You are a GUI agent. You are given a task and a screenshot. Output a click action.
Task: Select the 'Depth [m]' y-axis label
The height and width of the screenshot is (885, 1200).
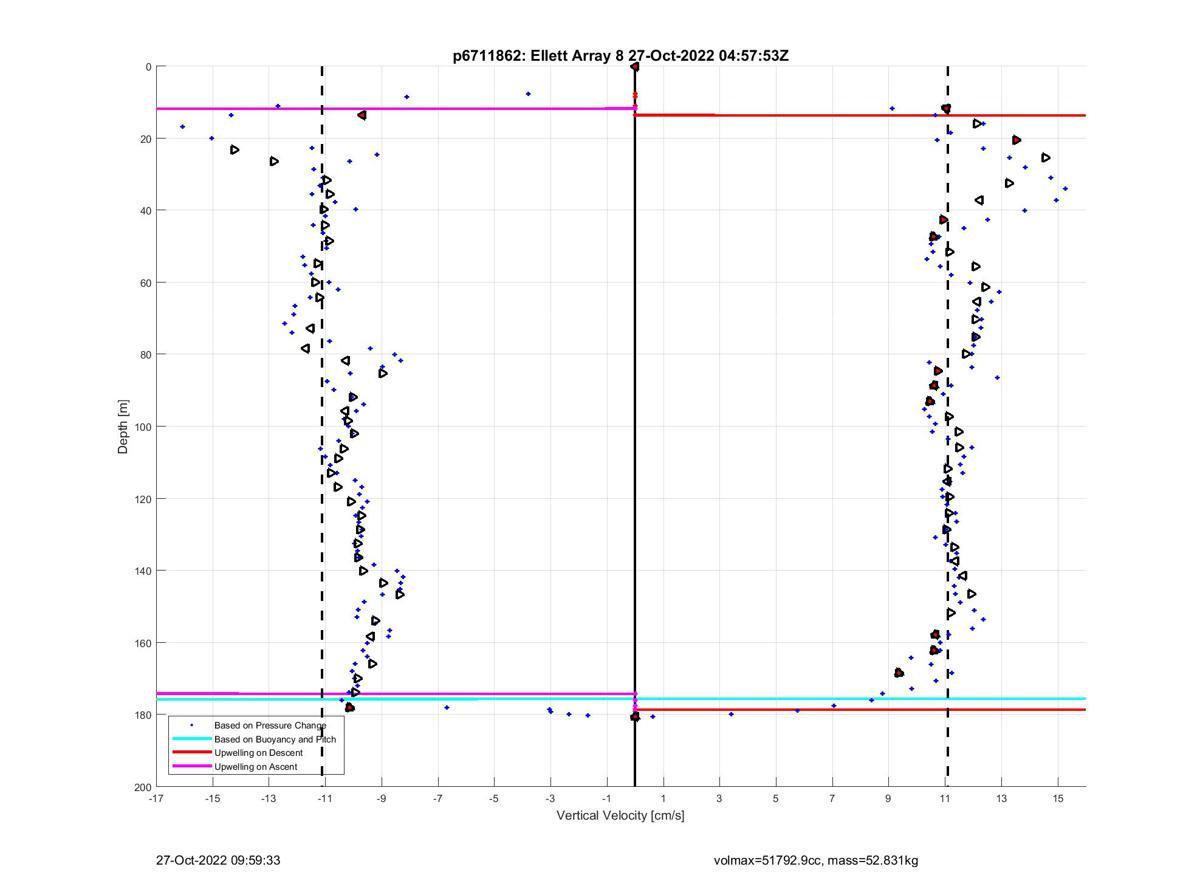(124, 426)
